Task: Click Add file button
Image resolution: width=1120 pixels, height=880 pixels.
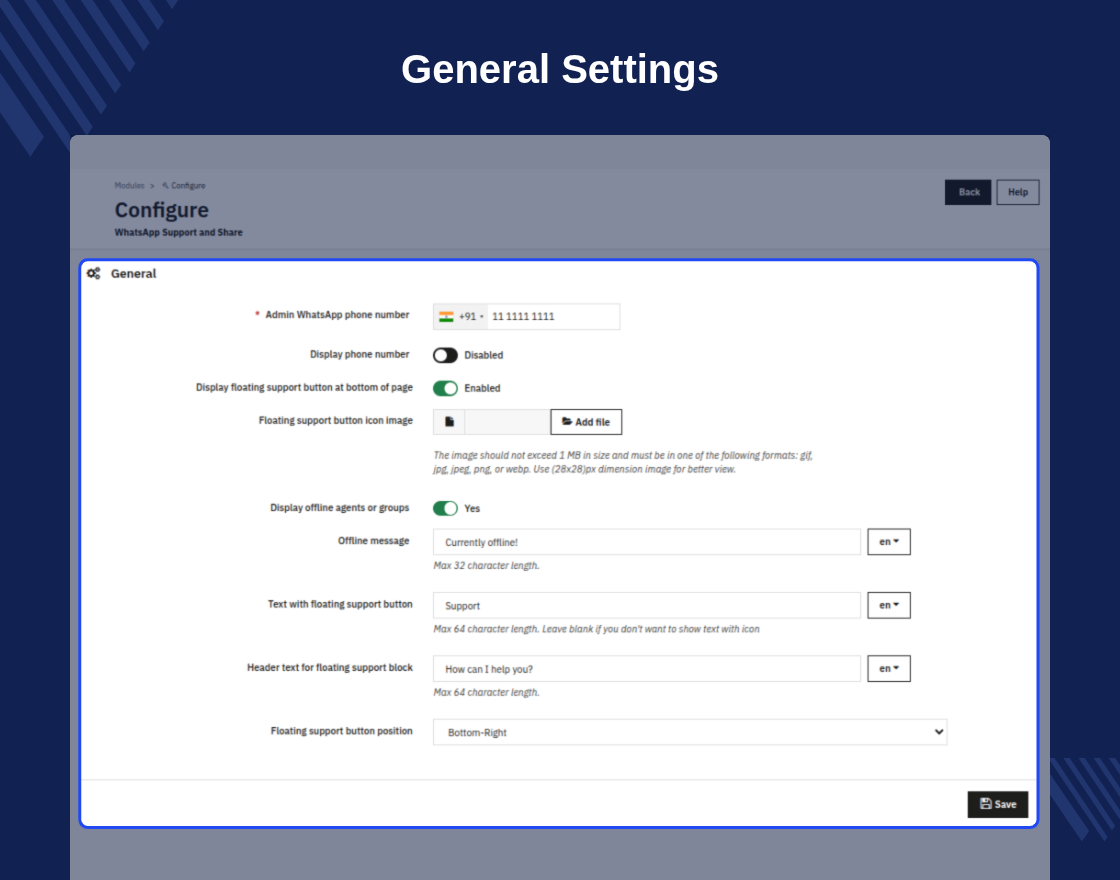Action: coord(586,422)
